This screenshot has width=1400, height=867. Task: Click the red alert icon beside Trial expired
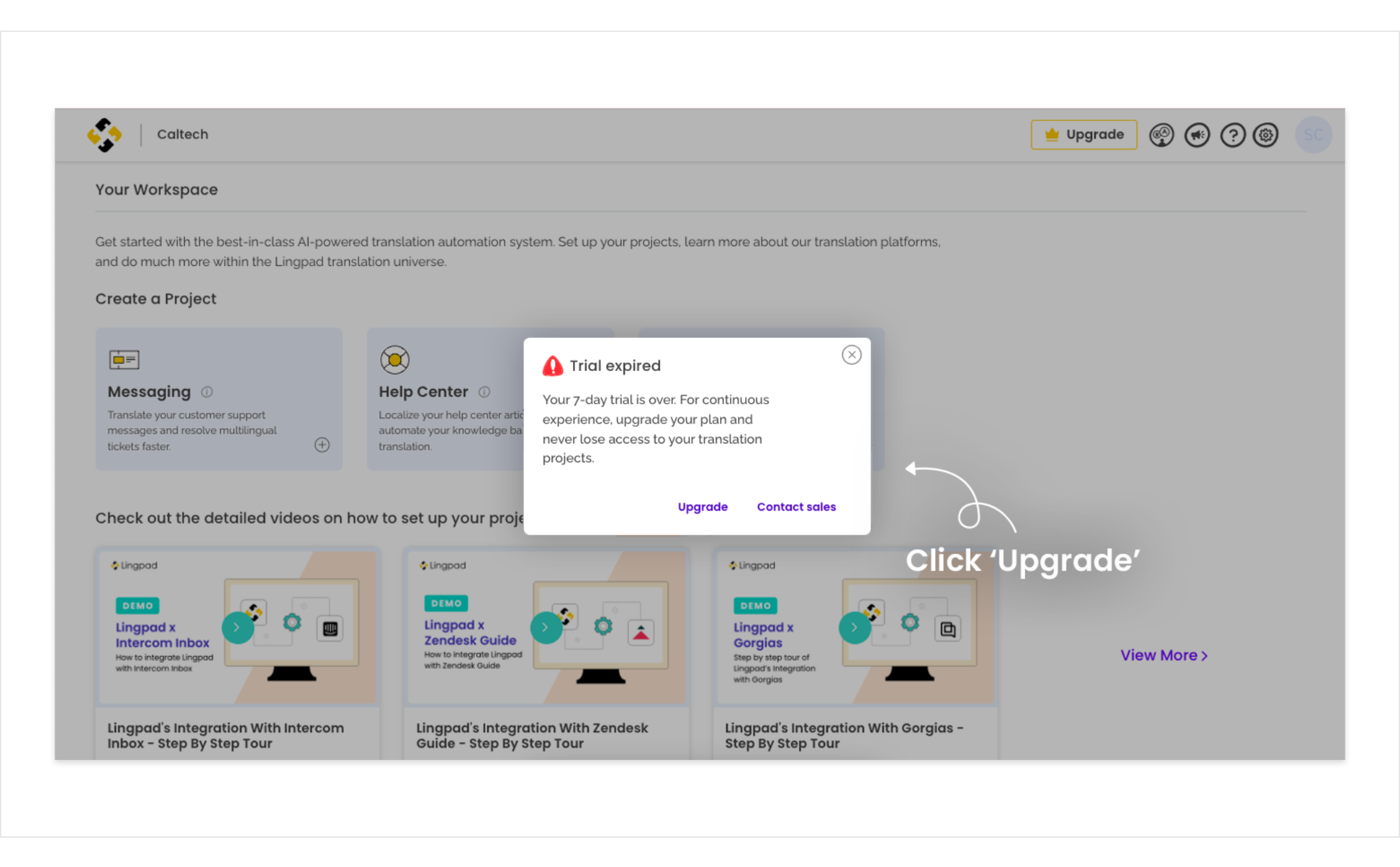pos(552,366)
